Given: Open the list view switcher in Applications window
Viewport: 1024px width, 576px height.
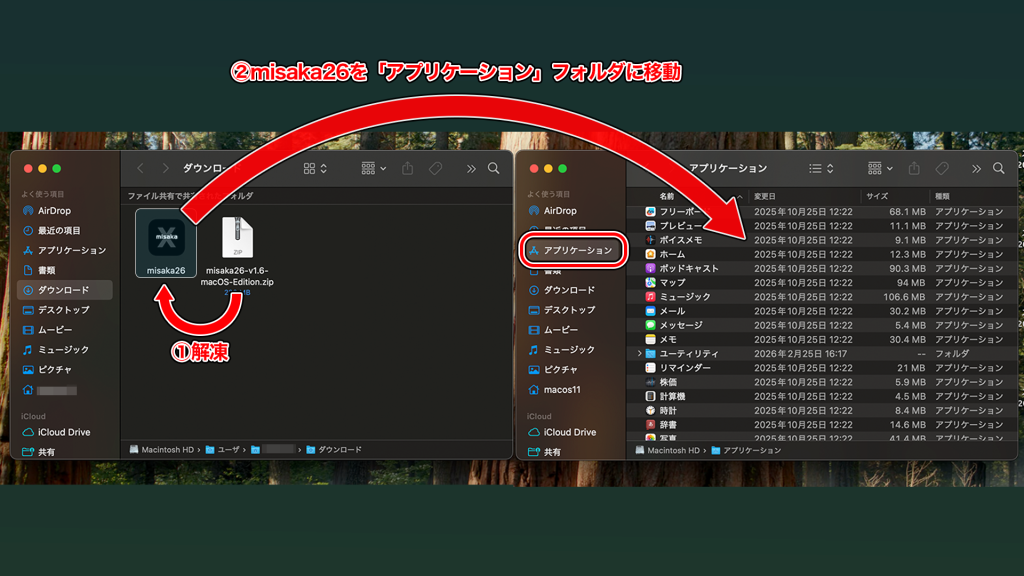Looking at the screenshot, I should 820,169.
